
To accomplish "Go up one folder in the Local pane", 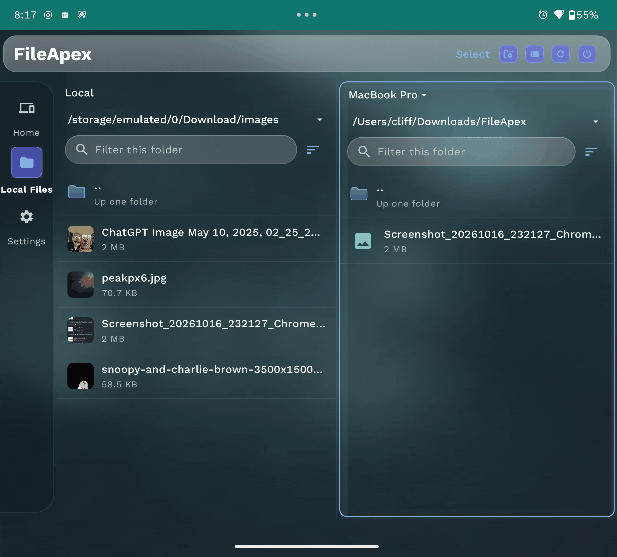I will [197, 195].
